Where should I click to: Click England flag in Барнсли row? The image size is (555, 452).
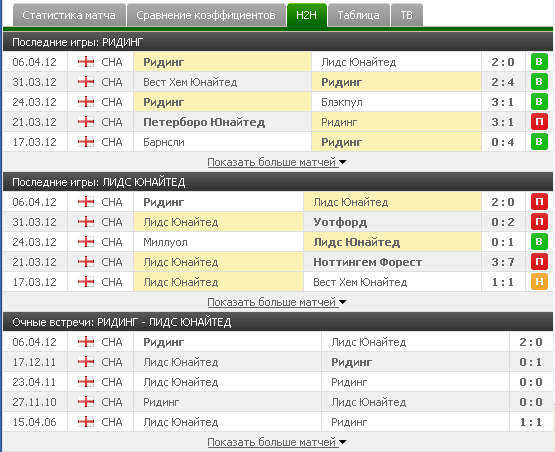tap(86, 142)
